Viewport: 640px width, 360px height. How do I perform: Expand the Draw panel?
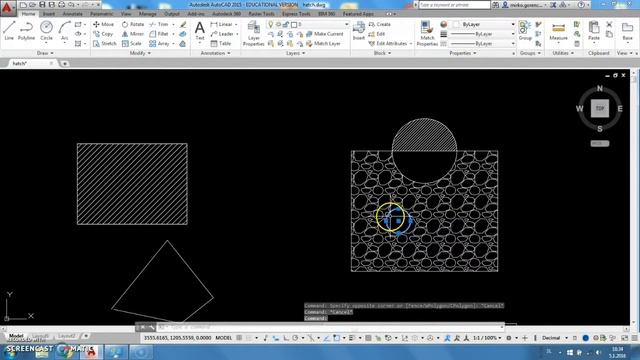click(x=45, y=53)
